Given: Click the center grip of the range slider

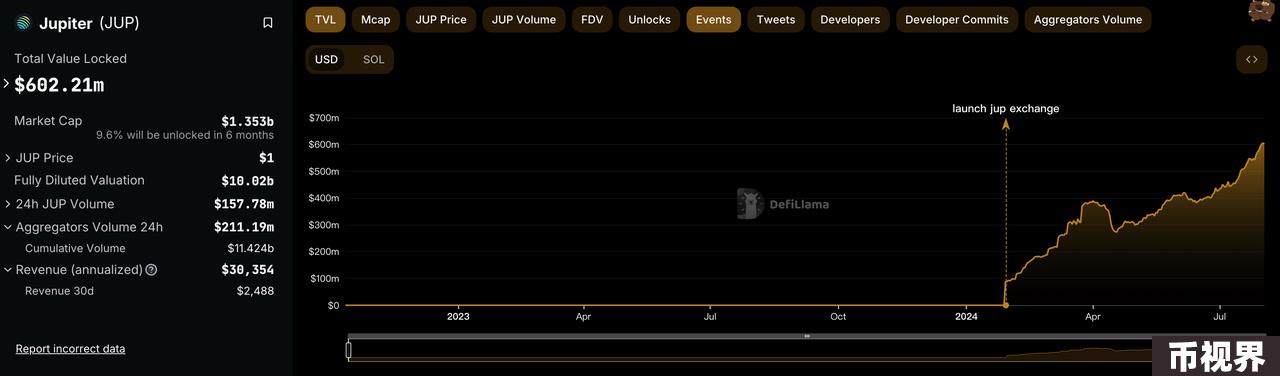Looking at the screenshot, I should [806, 336].
